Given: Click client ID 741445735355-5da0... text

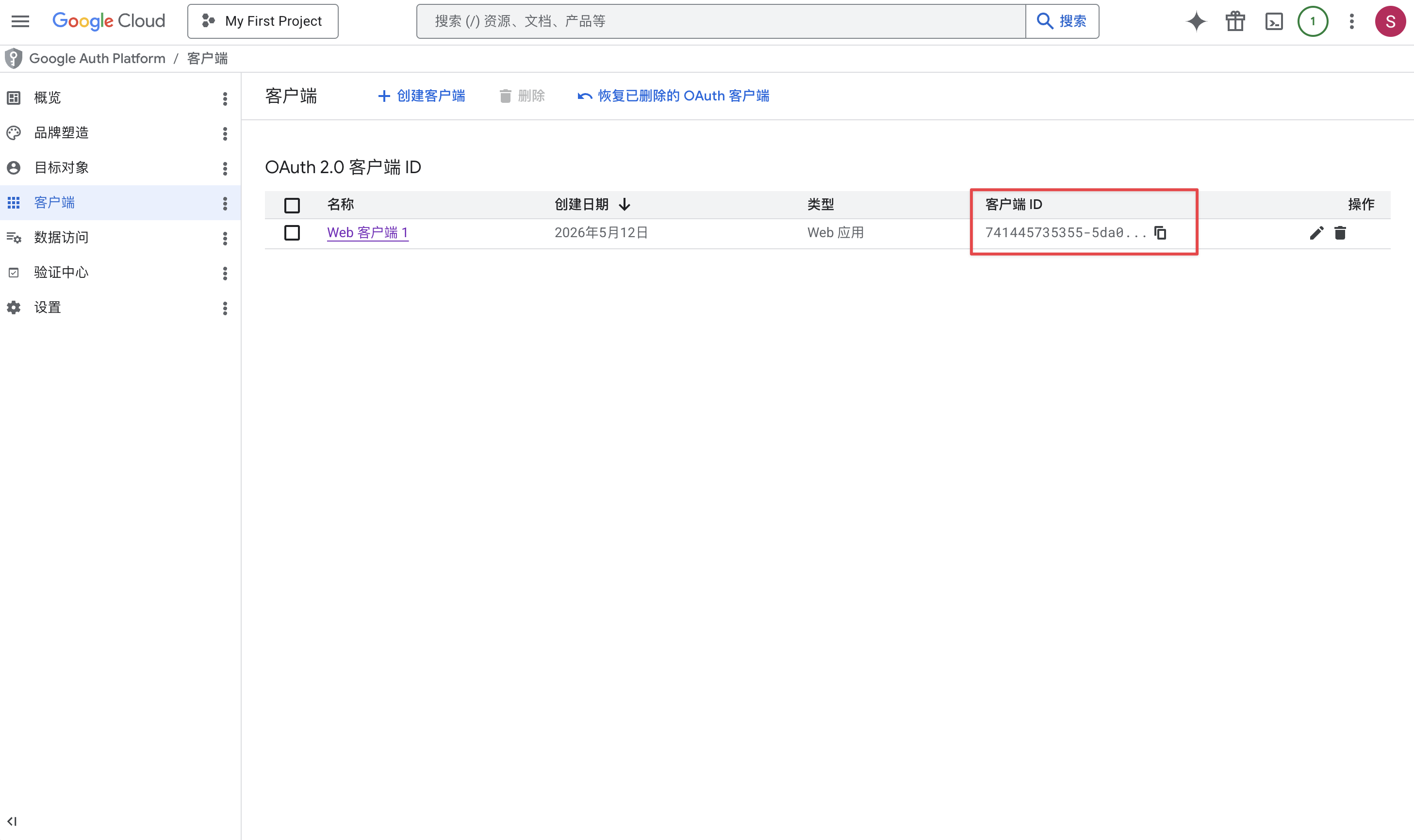Looking at the screenshot, I should [1066, 233].
